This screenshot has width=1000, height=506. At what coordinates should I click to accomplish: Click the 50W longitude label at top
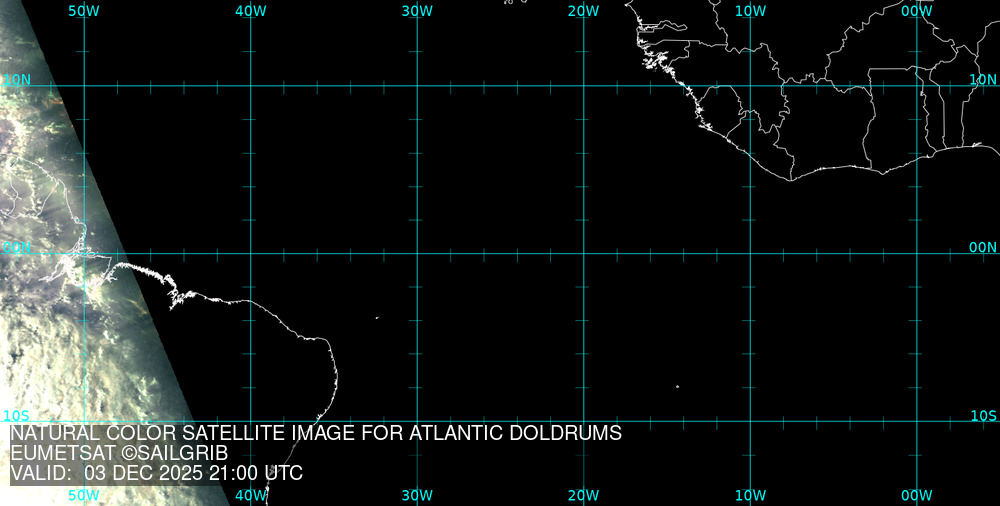click(84, 11)
